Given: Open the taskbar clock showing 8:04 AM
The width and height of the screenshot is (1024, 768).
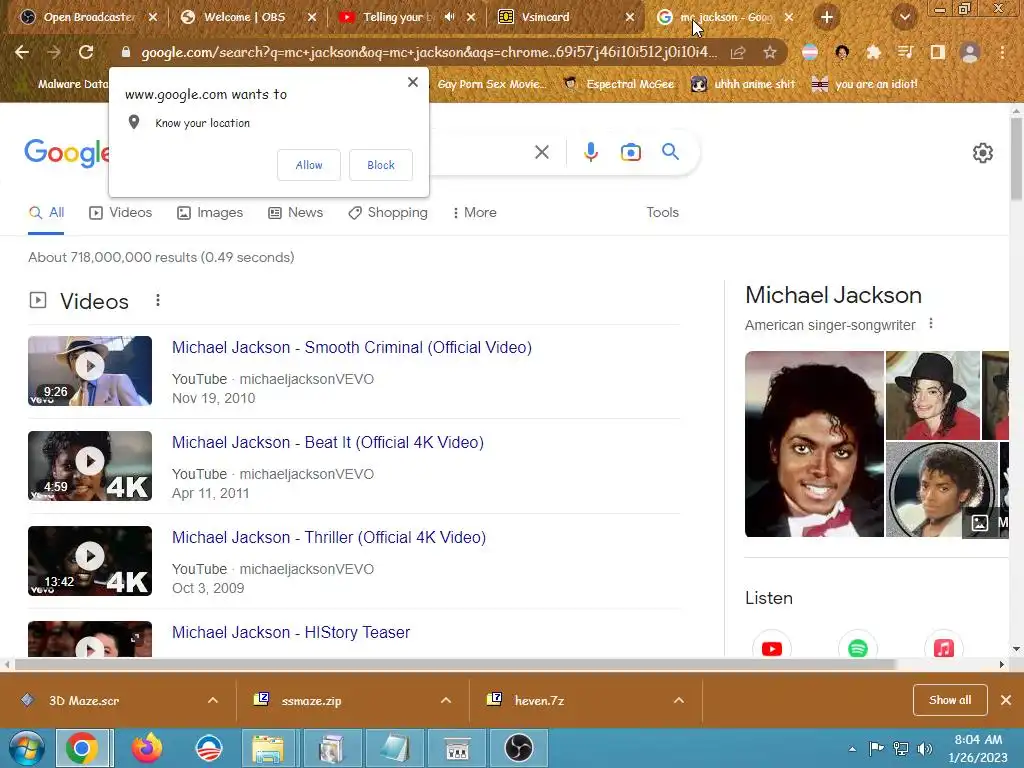Looking at the screenshot, I should 978,748.
